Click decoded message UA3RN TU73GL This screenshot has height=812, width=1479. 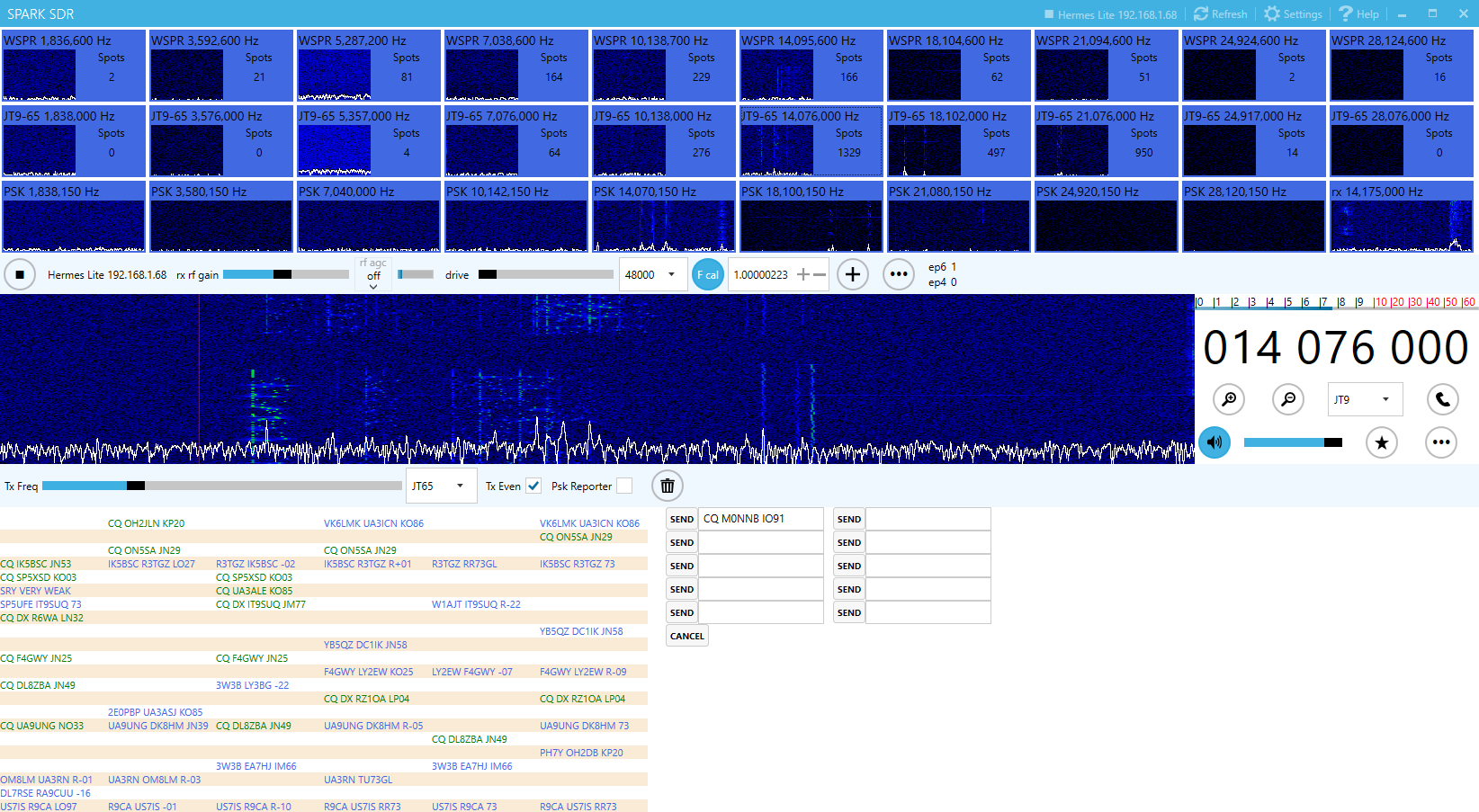point(358,780)
